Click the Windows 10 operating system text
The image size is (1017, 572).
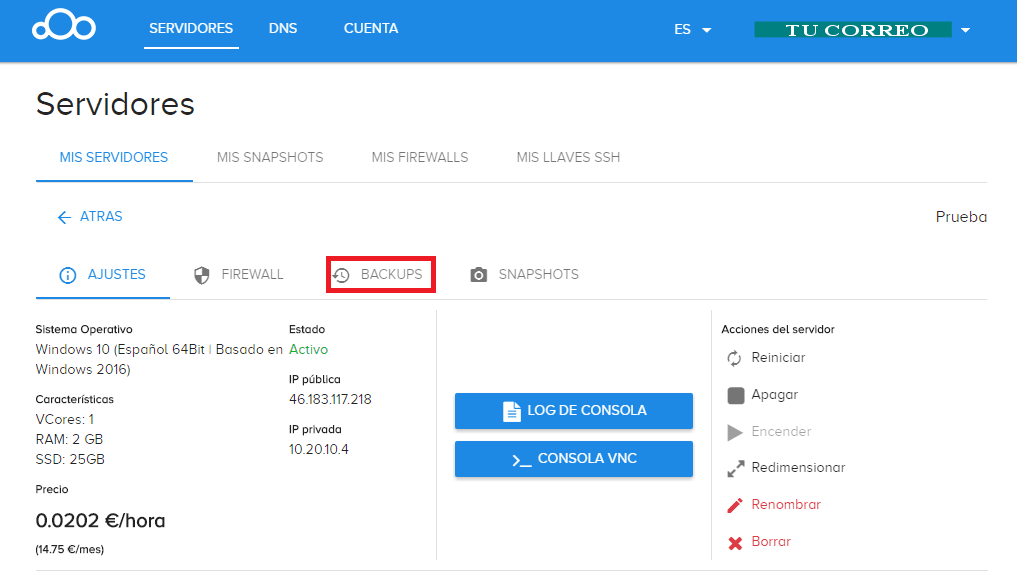[x=159, y=359]
